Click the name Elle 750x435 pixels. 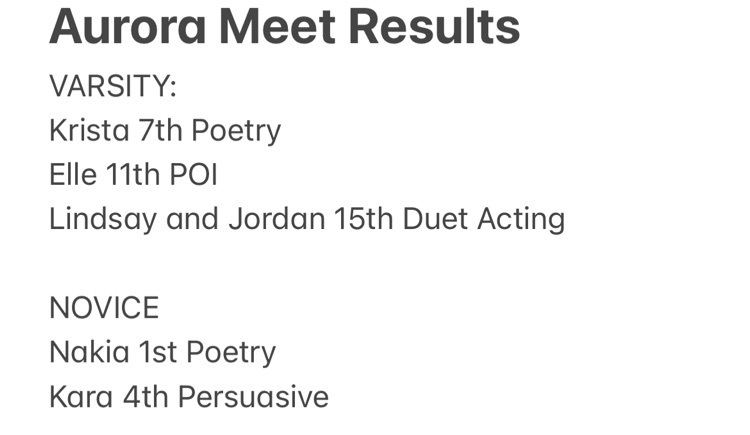[73, 175]
